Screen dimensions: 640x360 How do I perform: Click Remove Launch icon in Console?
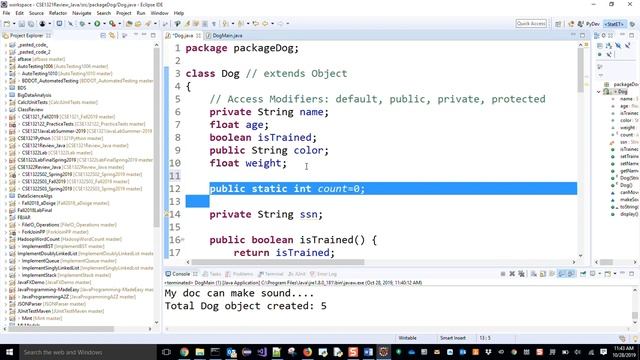coord(512,274)
